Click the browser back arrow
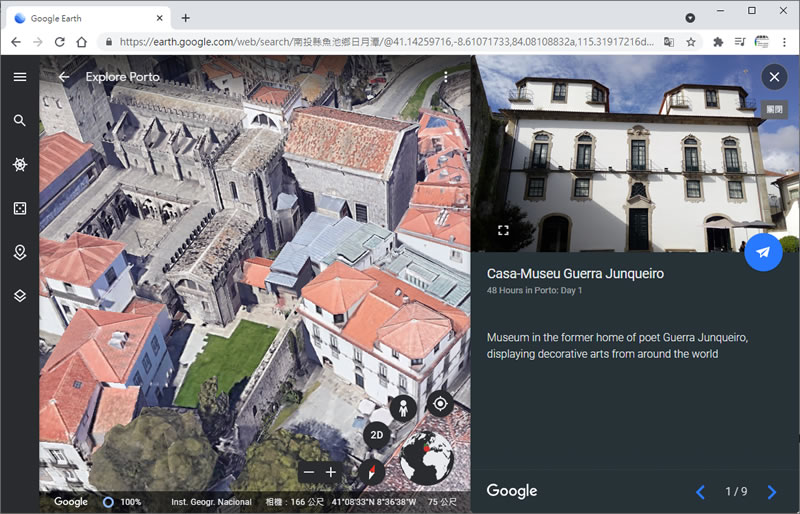Screen dimensions: 800x514 click(x=16, y=42)
